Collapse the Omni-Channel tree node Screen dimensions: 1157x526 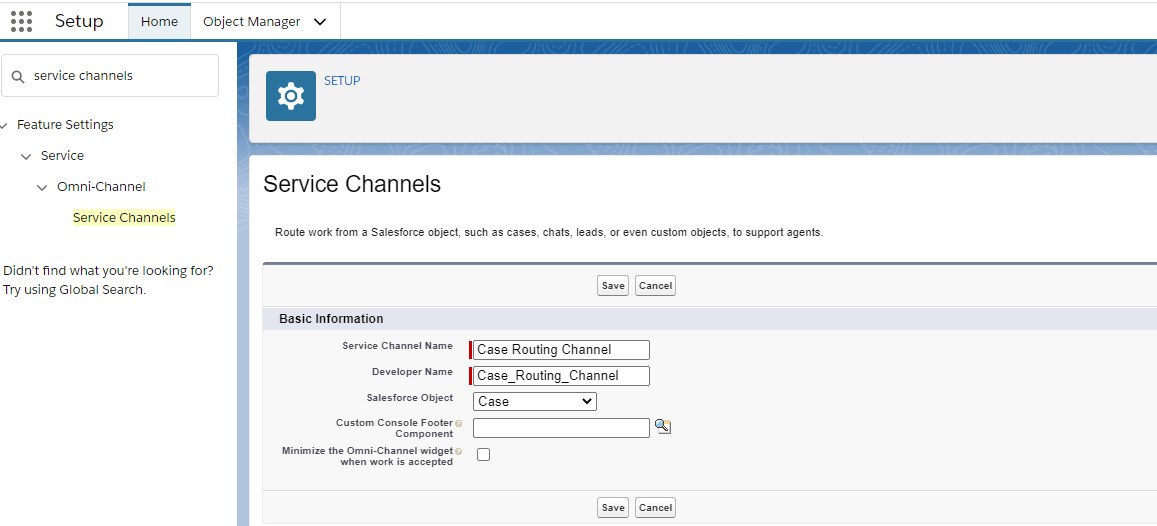pyautogui.click(x=42, y=187)
